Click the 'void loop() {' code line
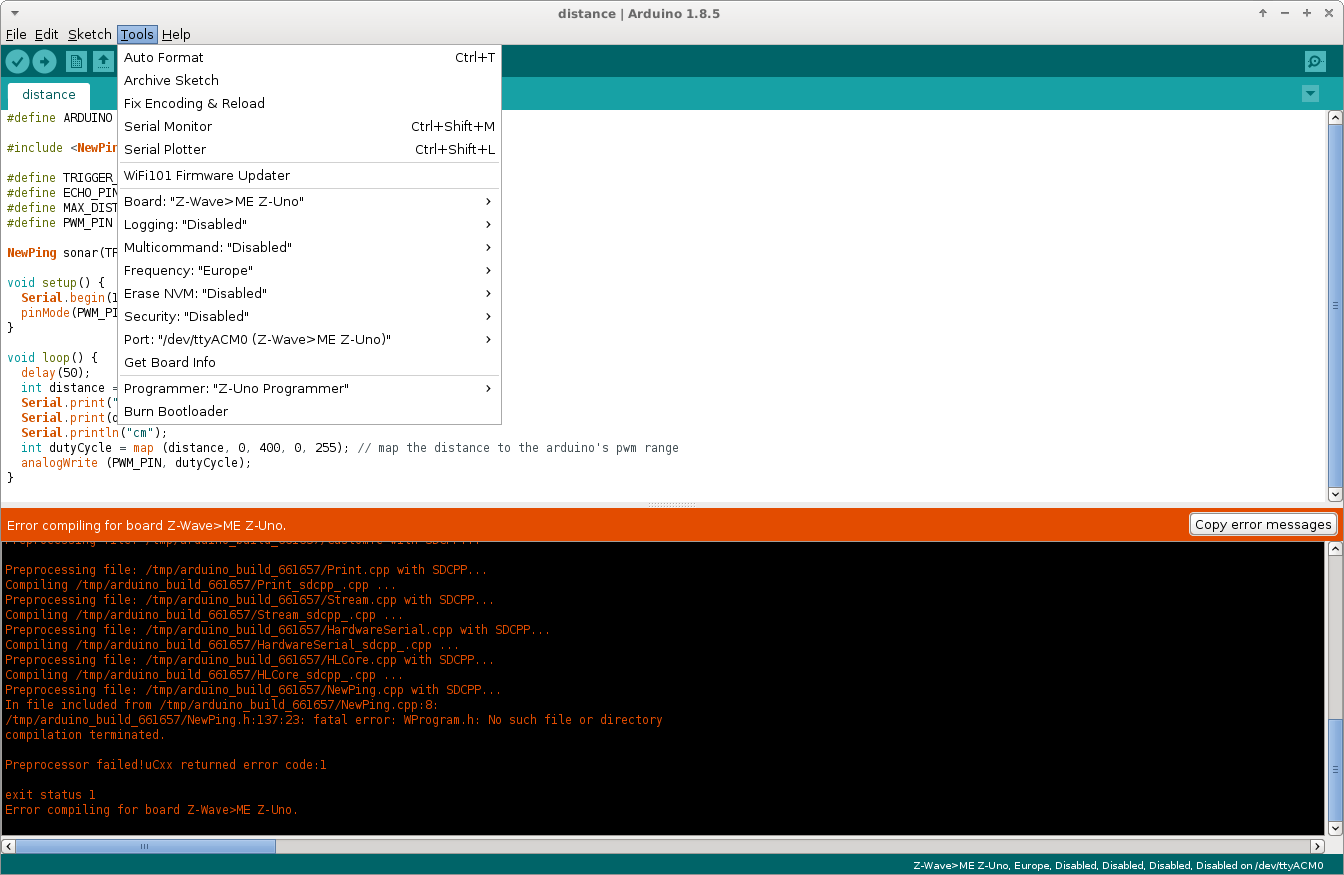 click(x=53, y=358)
